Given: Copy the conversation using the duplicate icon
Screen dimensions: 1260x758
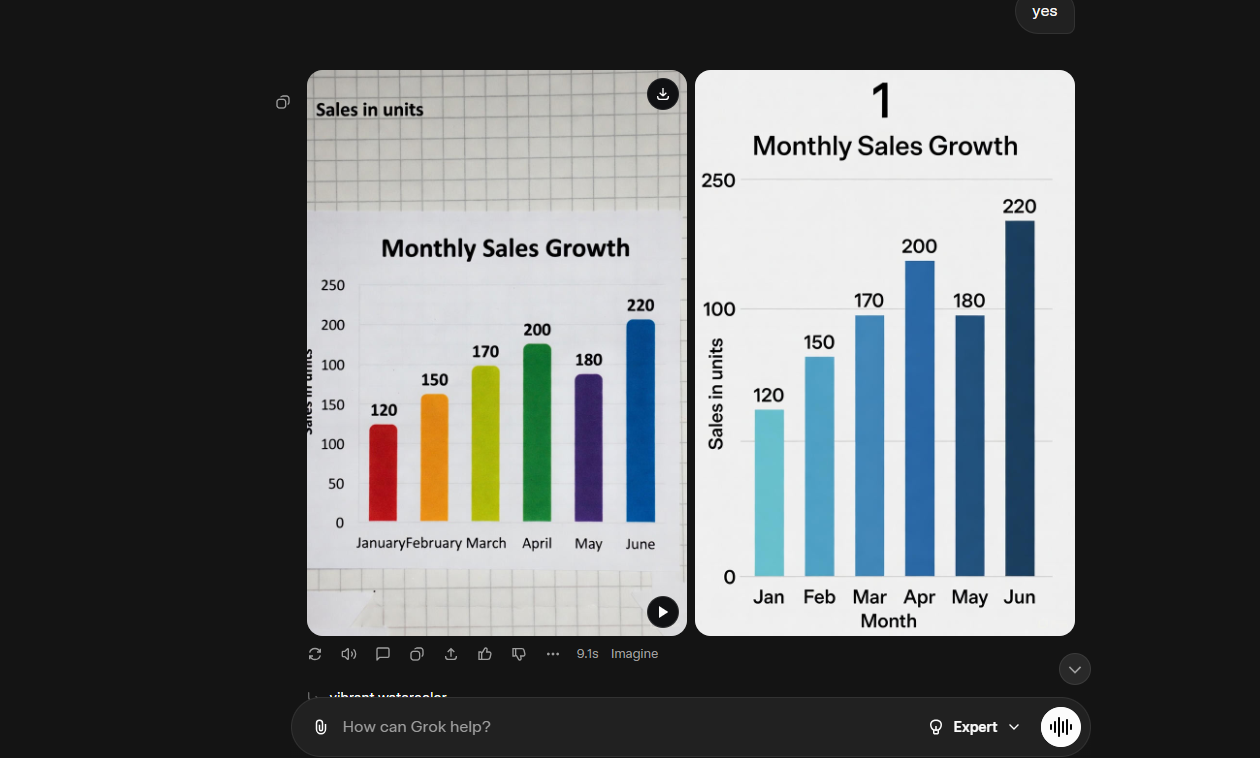Looking at the screenshot, I should (x=283, y=102).
